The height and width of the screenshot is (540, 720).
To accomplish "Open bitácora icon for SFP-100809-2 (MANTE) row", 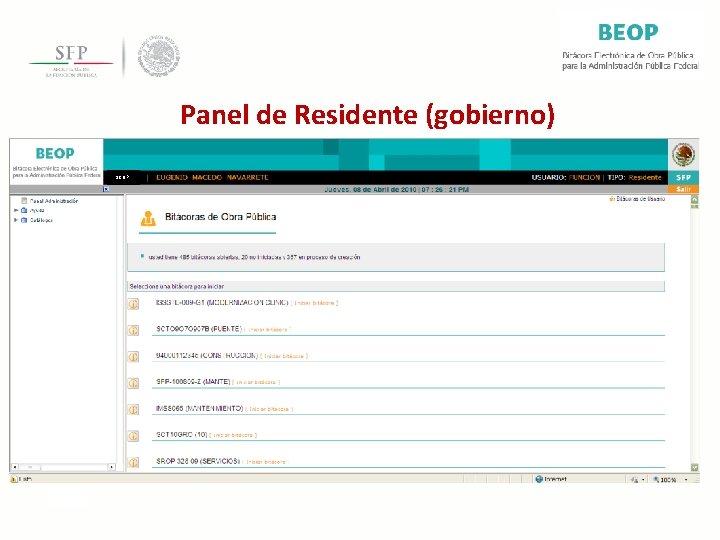I will 134,383.
